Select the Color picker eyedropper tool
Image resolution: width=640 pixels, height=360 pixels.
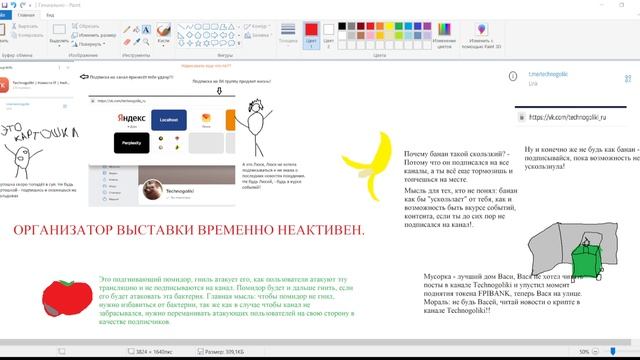pos(136,42)
